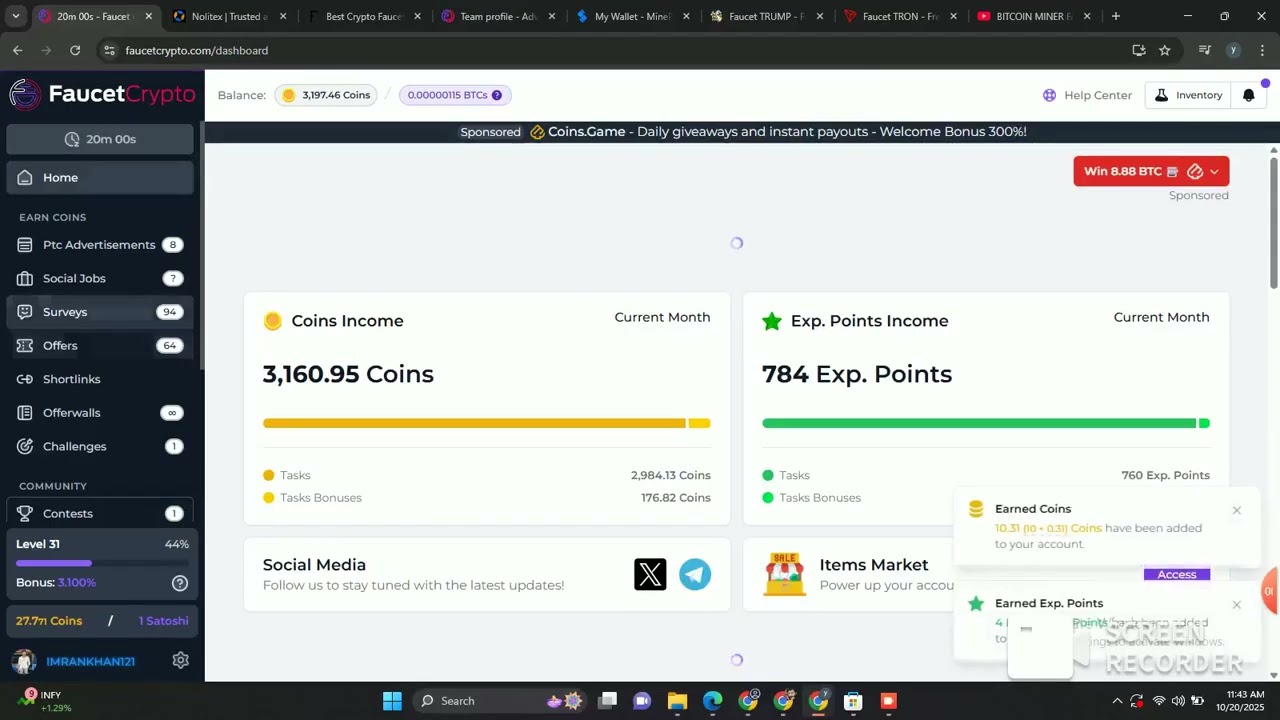Open Windows Start menu
Image resolution: width=1280 pixels, height=720 pixels.
[x=392, y=701]
